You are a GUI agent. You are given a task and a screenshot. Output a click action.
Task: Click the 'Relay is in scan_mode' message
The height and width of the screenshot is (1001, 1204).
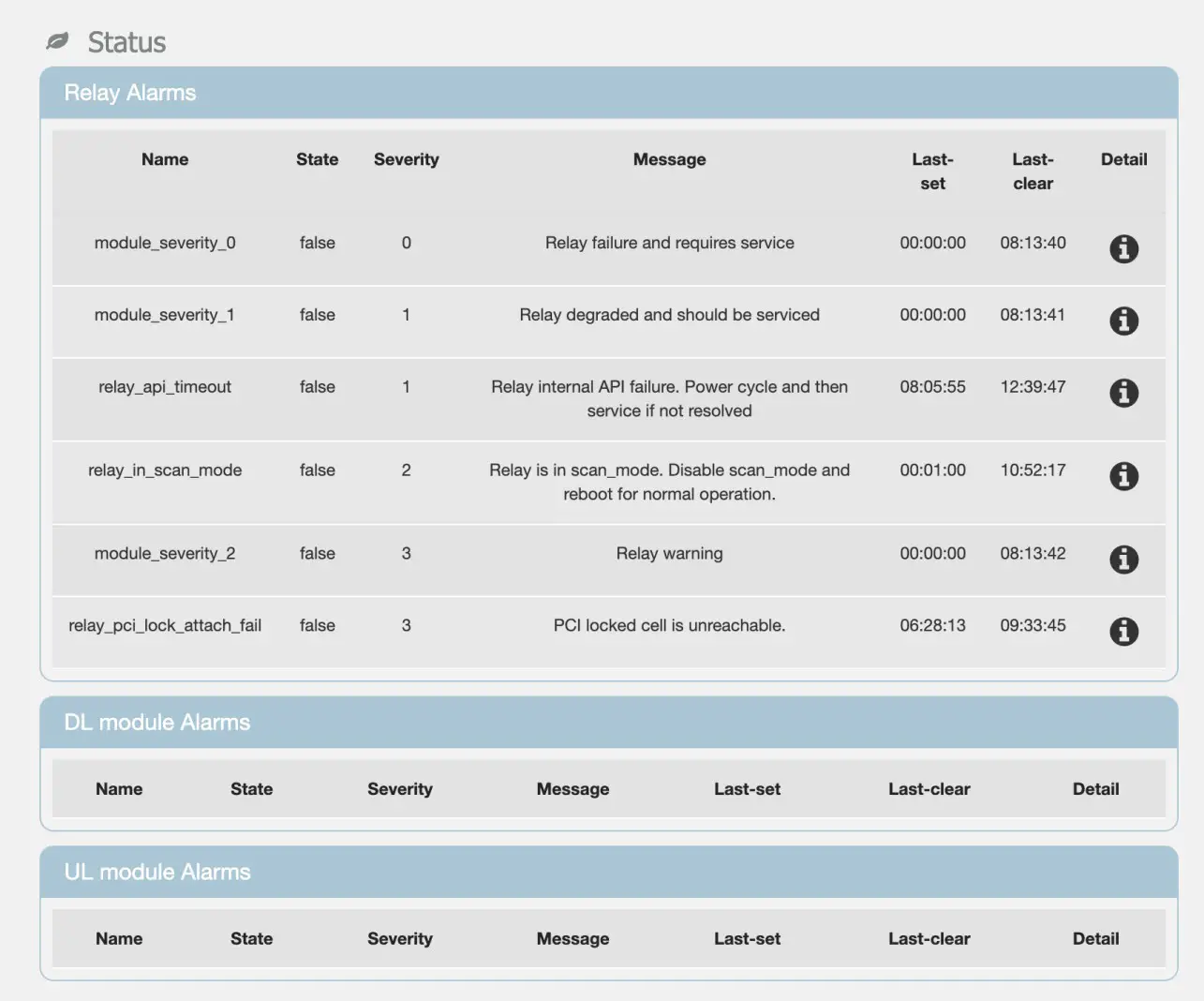670,482
